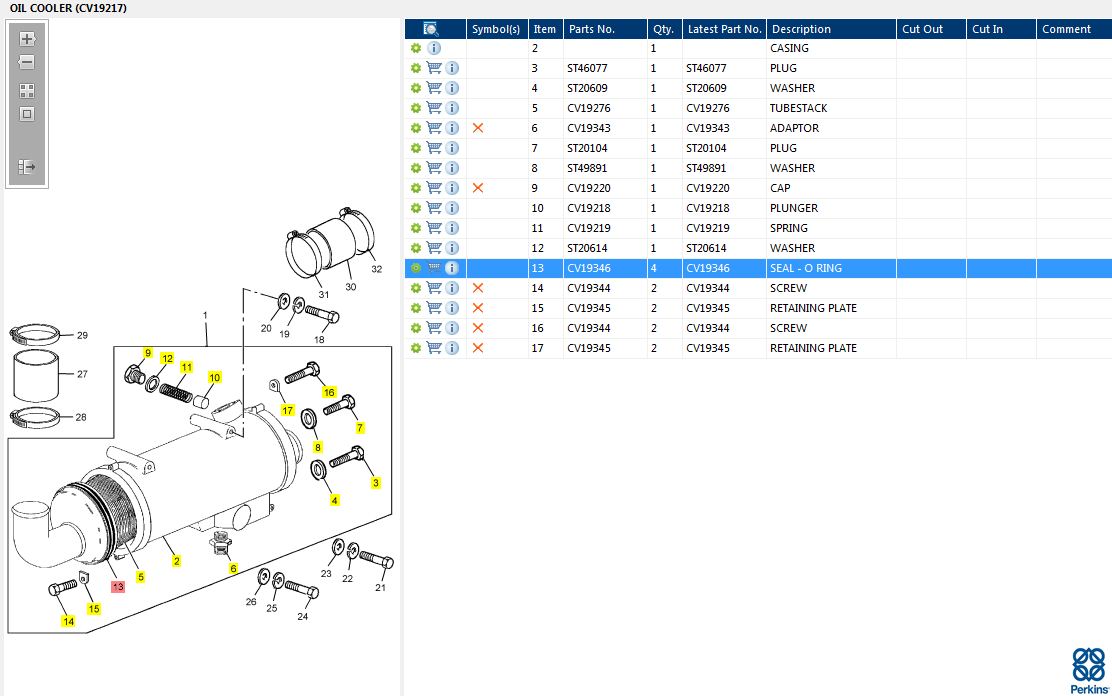Add the TUBESTACK row to cart
1112x696 pixels.
pos(434,108)
